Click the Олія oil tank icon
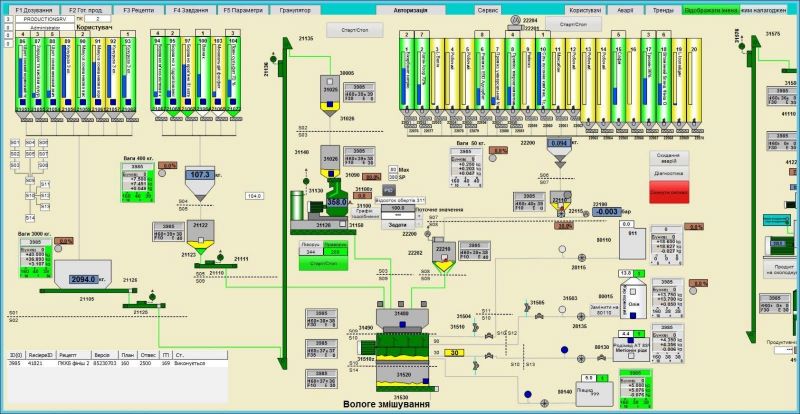This screenshot has height=414, width=800. (x=634, y=305)
